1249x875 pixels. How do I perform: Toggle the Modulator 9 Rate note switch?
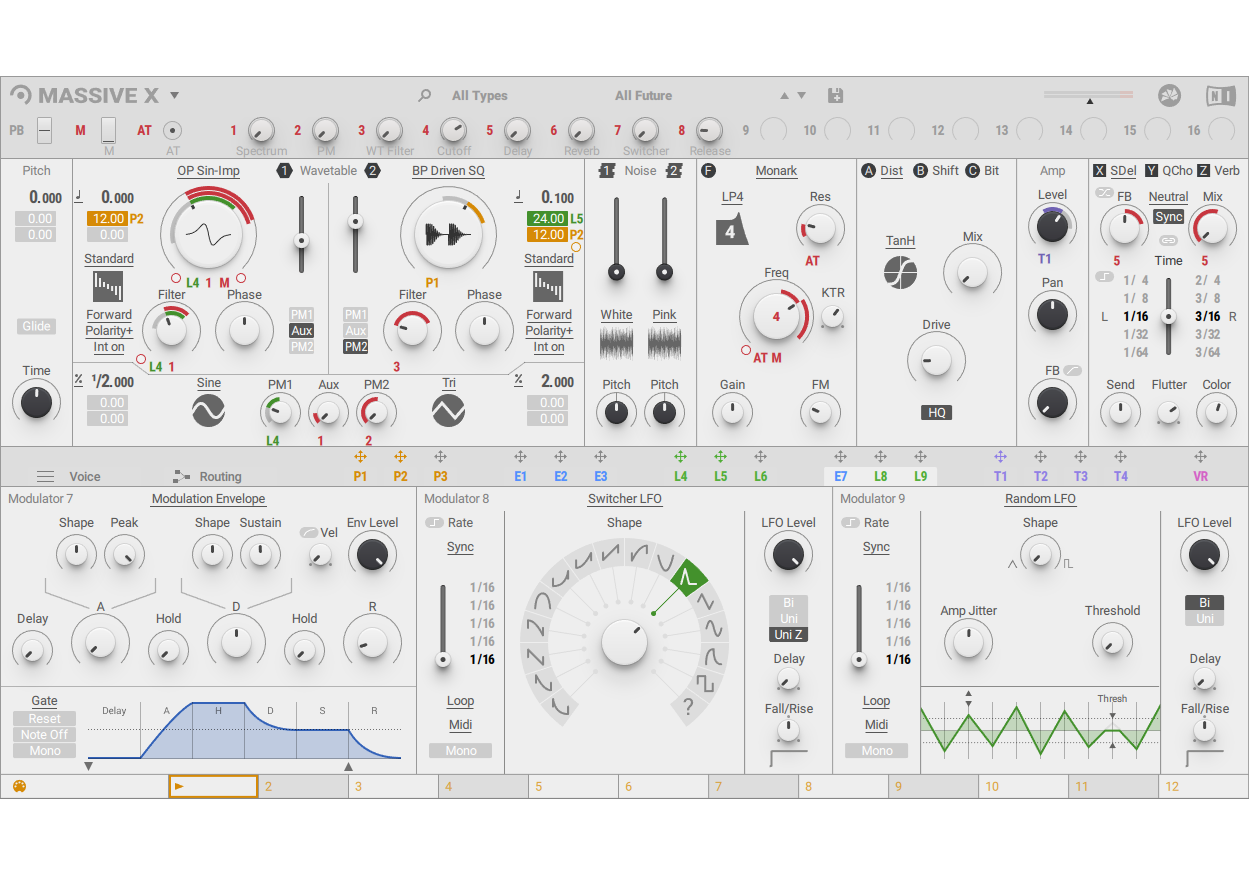[x=849, y=522]
